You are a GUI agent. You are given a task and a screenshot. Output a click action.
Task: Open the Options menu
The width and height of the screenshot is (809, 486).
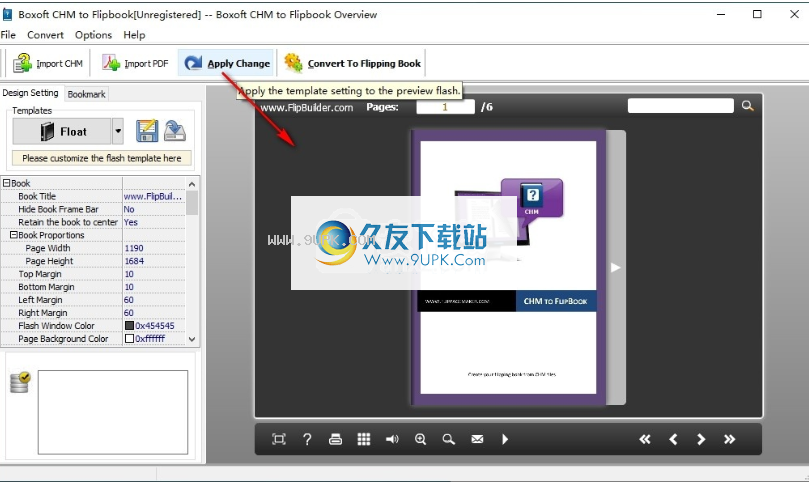pyautogui.click(x=93, y=35)
